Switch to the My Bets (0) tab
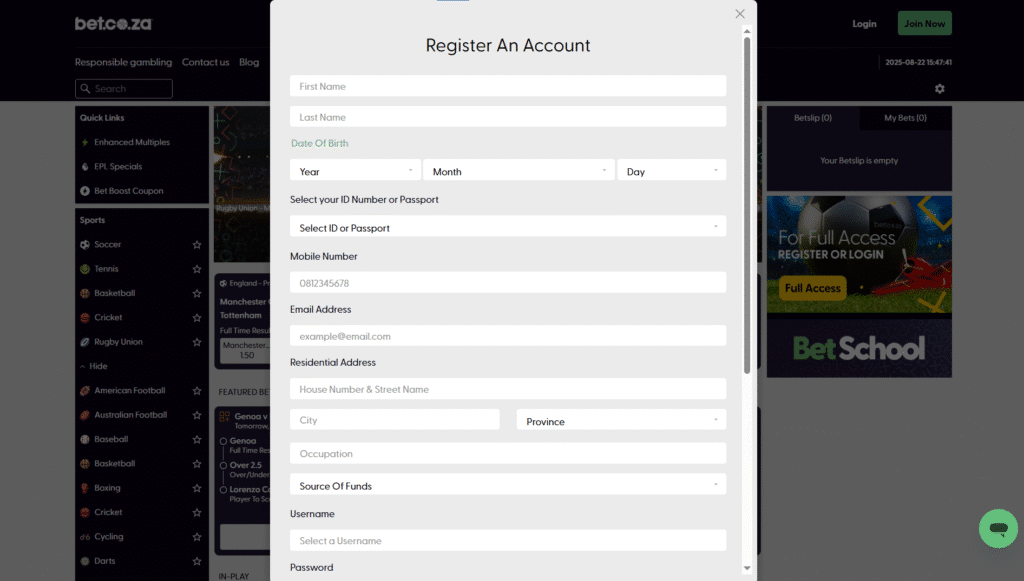Viewport: 1024px width, 581px height. [x=905, y=118]
